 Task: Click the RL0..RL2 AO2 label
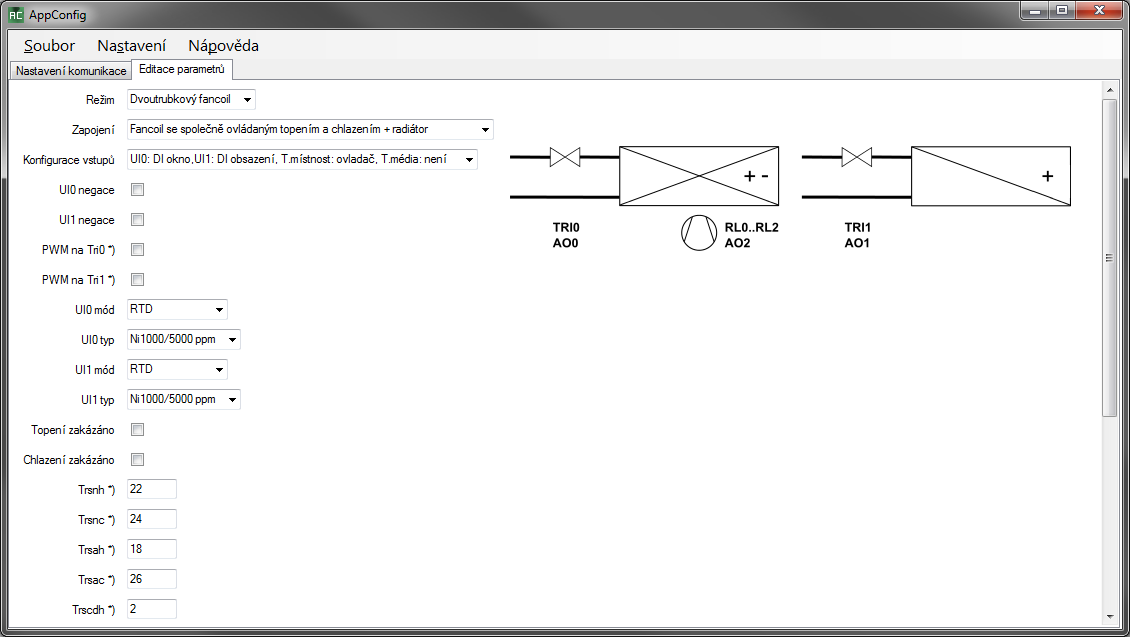pyautogui.click(x=752, y=235)
